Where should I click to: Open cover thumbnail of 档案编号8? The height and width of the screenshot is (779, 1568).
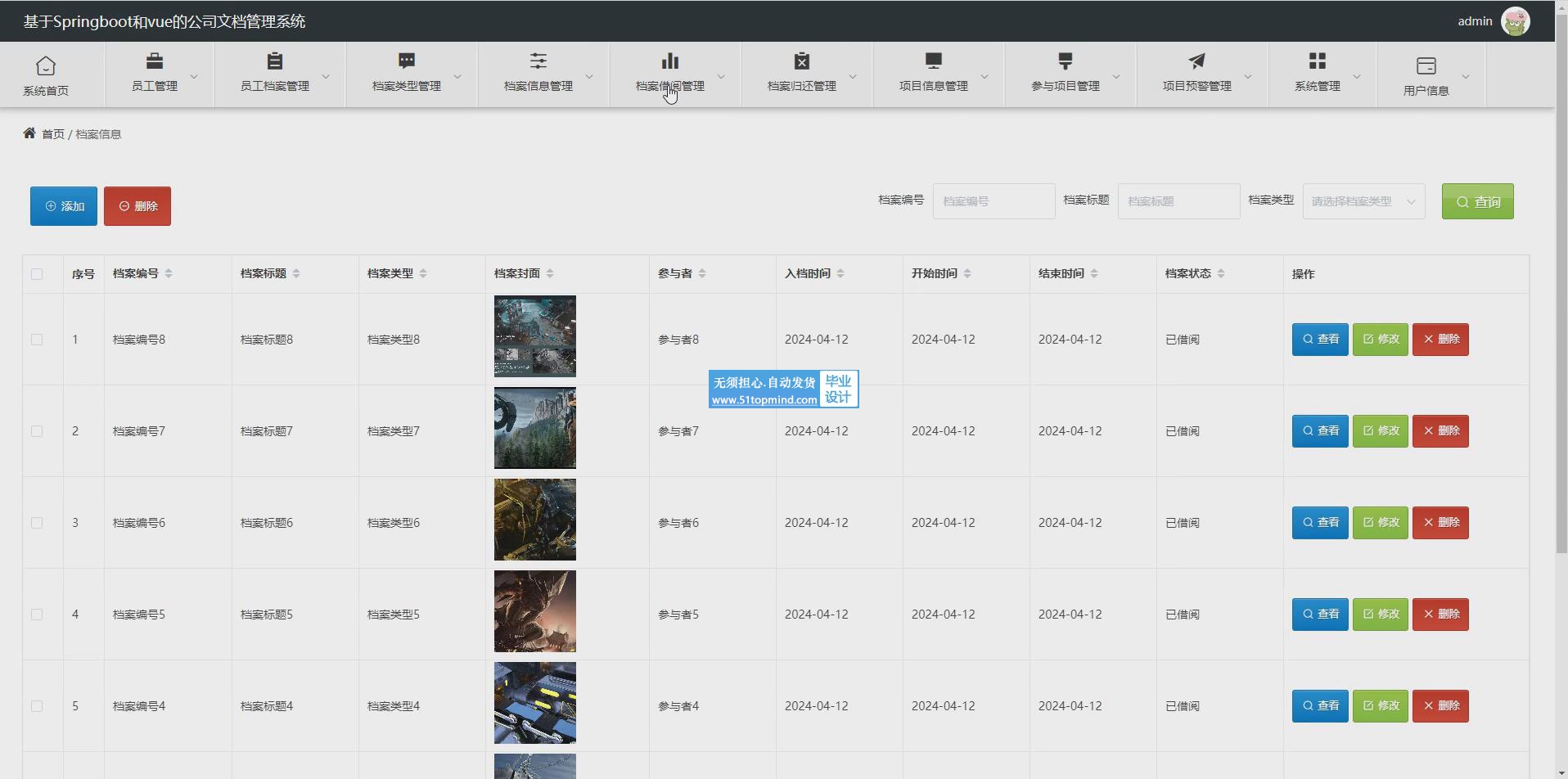[x=535, y=336]
